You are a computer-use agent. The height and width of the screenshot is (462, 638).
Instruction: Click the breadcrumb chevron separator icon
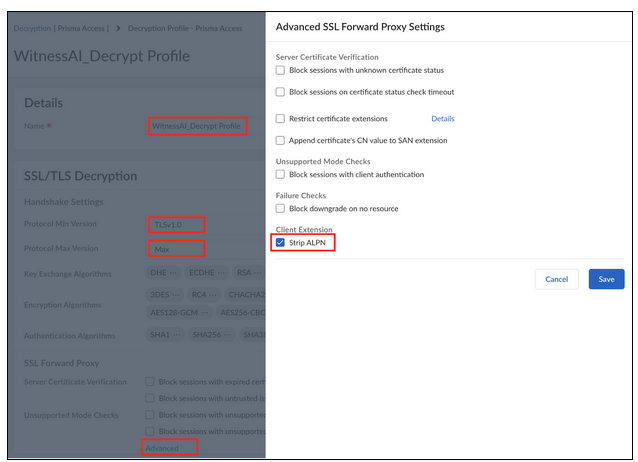pos(118,28)
